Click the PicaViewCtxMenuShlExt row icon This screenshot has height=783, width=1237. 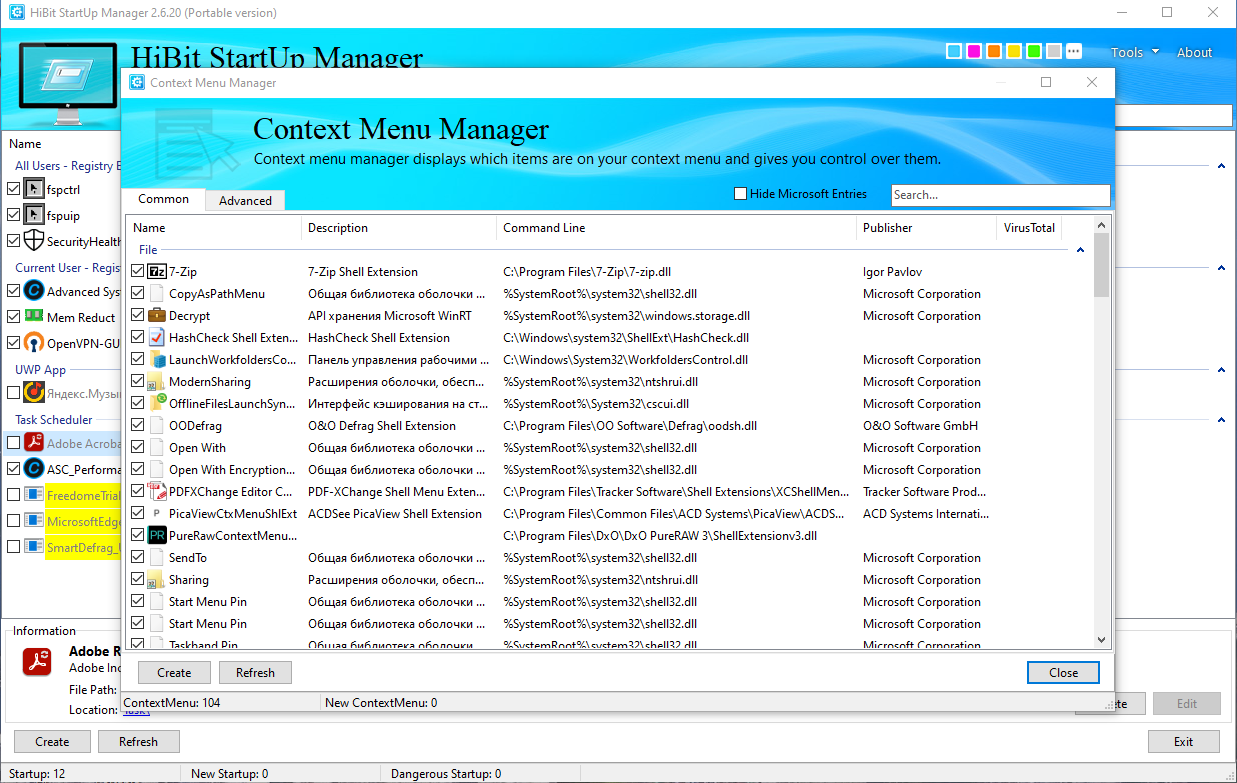pos(157,514)
